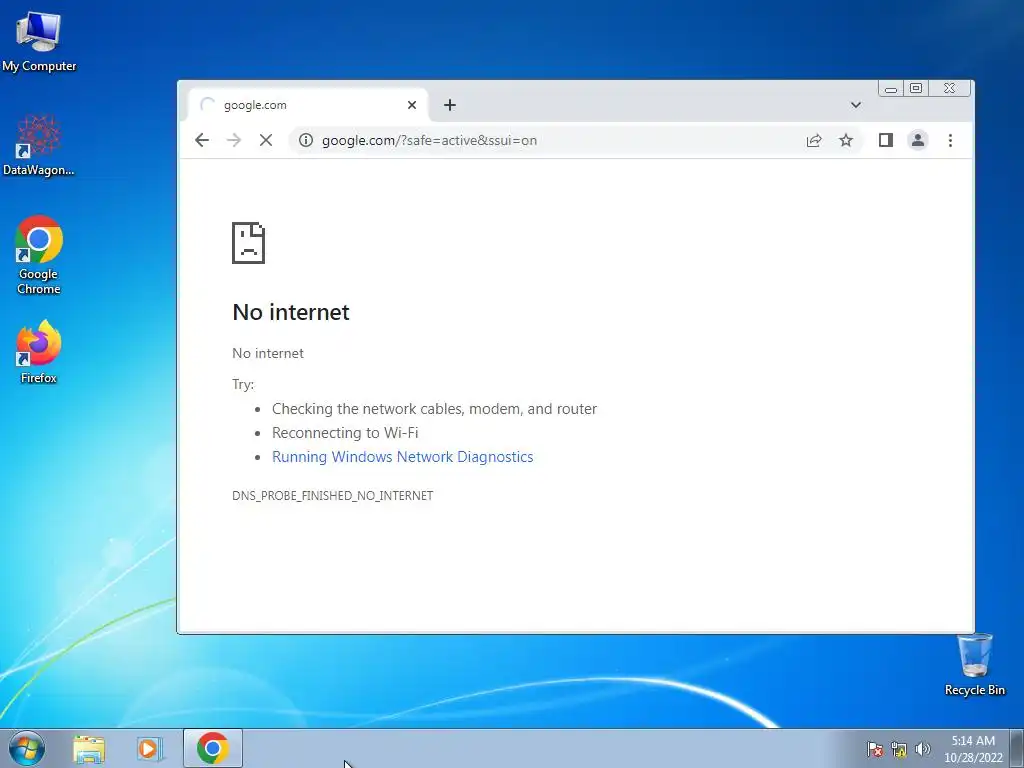The image size is (1024, 768).
Task: Open the Windows Start button
Action: 27,748
